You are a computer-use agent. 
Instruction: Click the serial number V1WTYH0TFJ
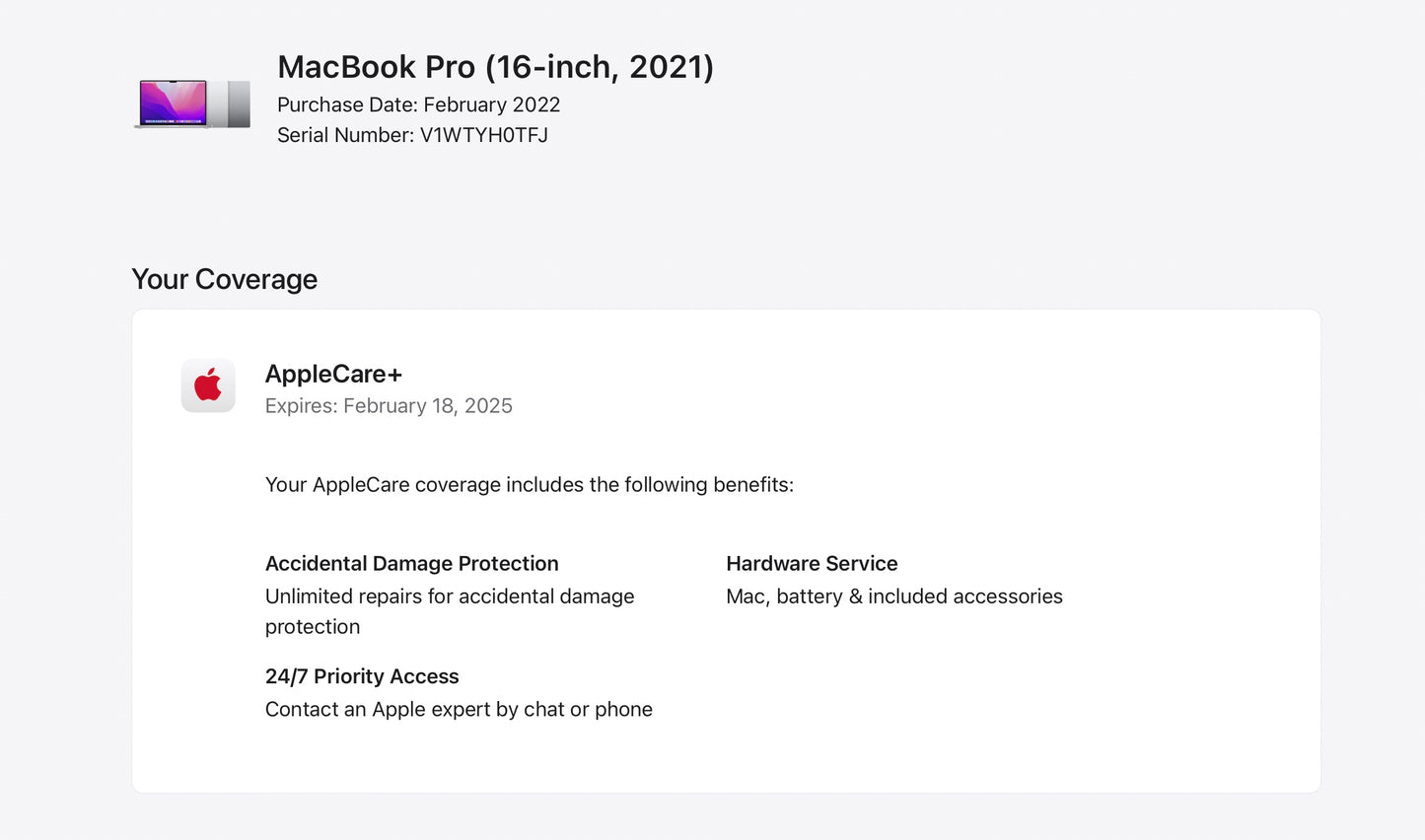[483, 135]
